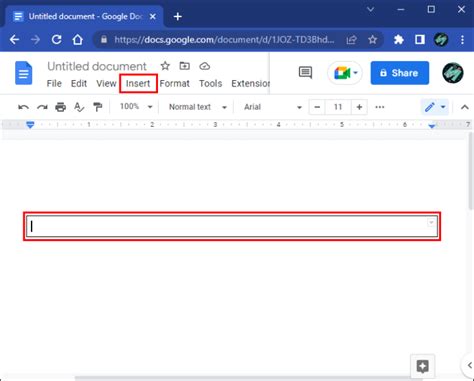Open comment history icon
The image size is (474, 381).
pos(305,72)
